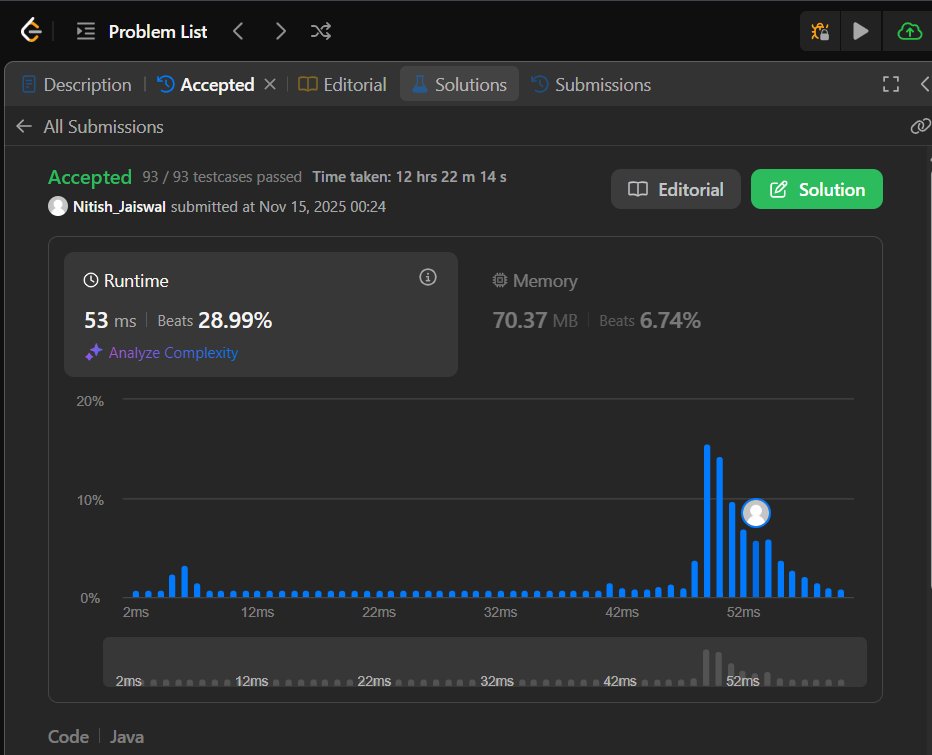Image resolution: width=932 pixels, height=755 pixels.
Task: Submit code with cloud upload icon
Action: tap(909, 31)
